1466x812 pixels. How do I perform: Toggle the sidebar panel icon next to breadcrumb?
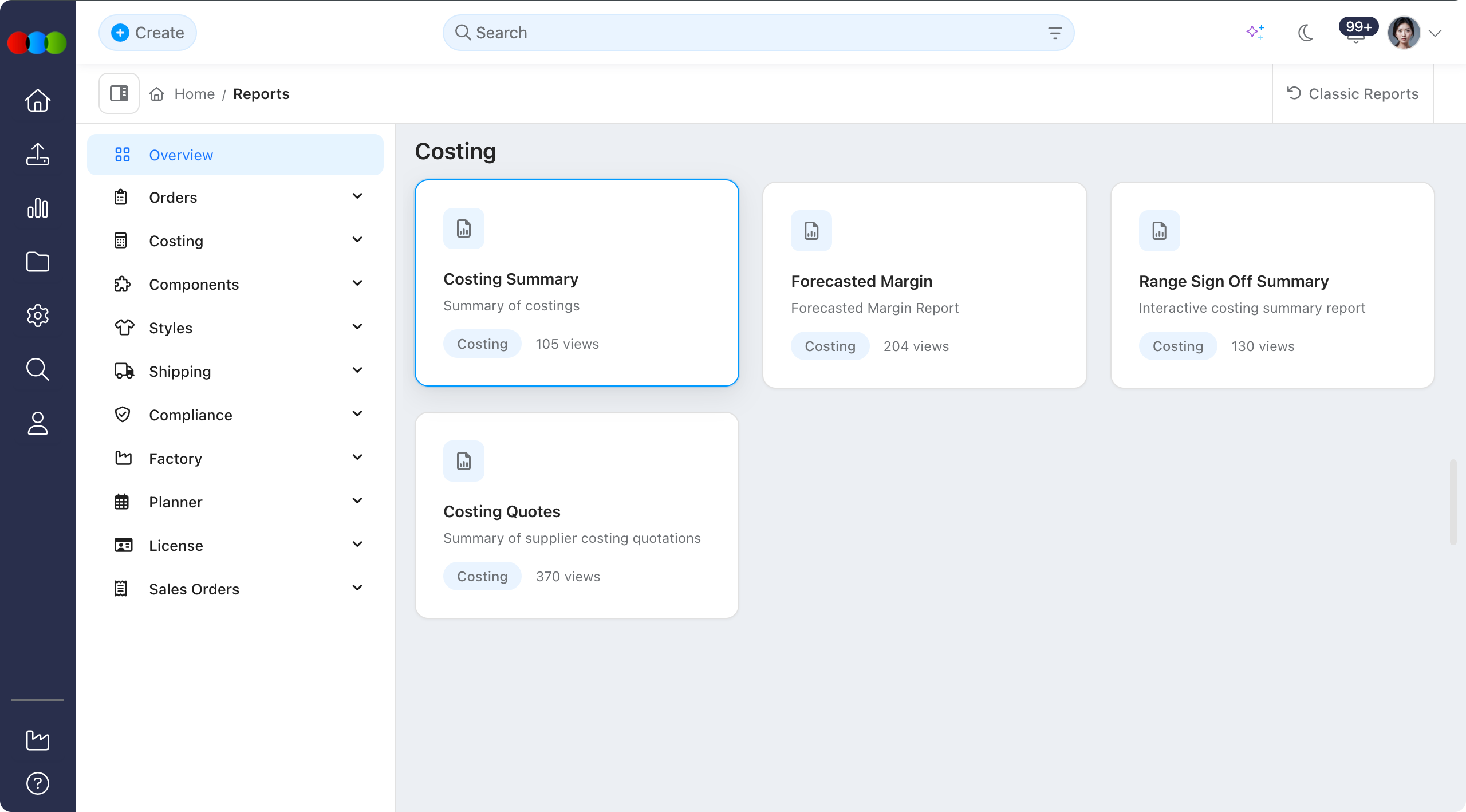tap(119, 93)
